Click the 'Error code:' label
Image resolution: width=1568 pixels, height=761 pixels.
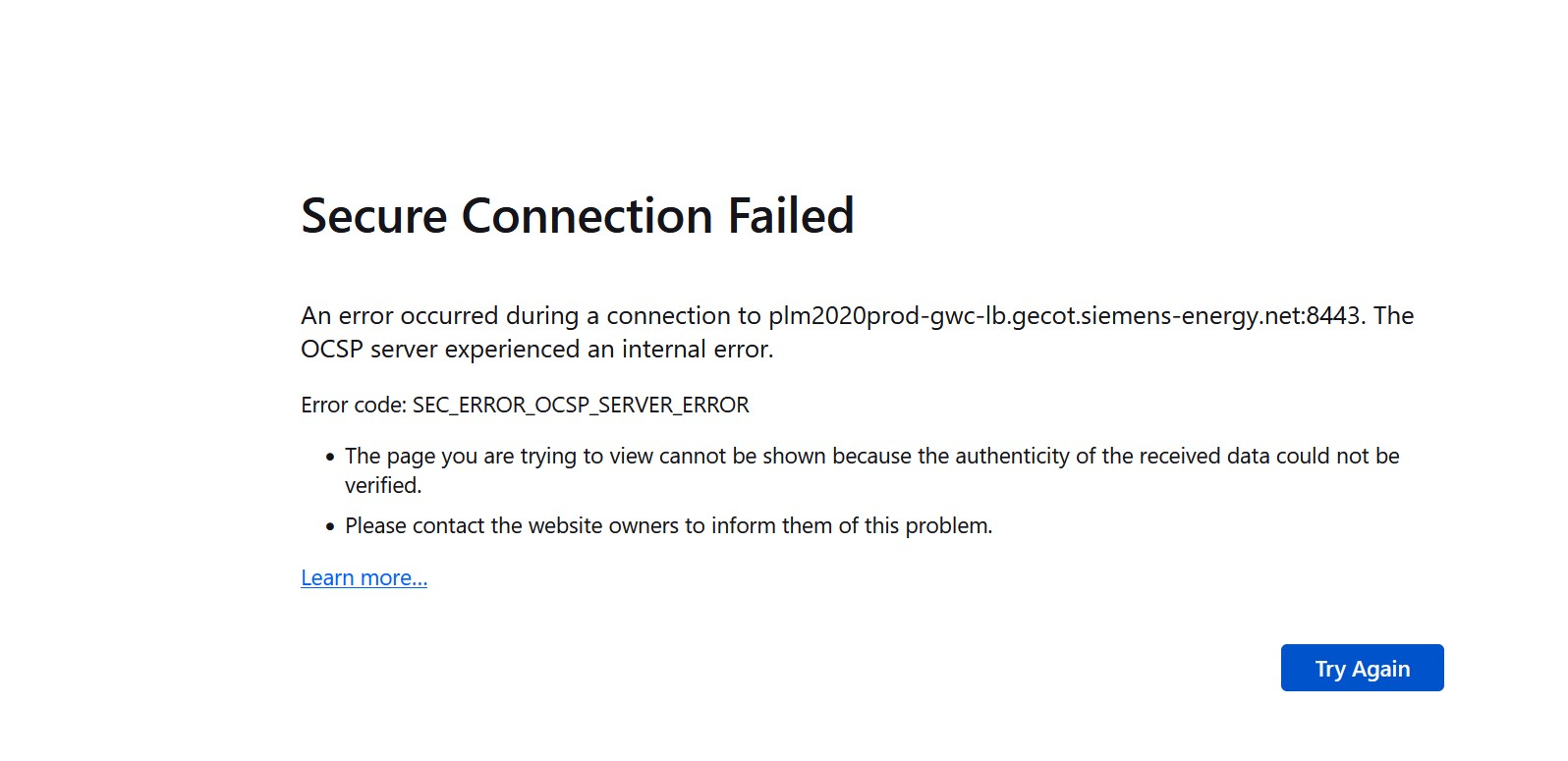[x=354, y=406]
